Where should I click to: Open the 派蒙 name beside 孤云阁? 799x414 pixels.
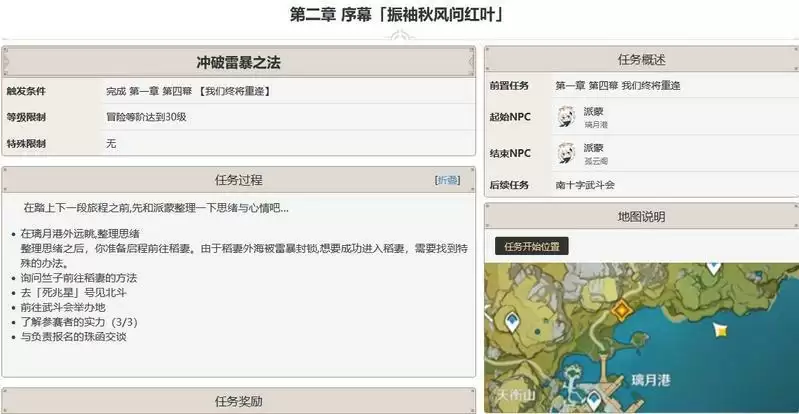tap(594, 148)
